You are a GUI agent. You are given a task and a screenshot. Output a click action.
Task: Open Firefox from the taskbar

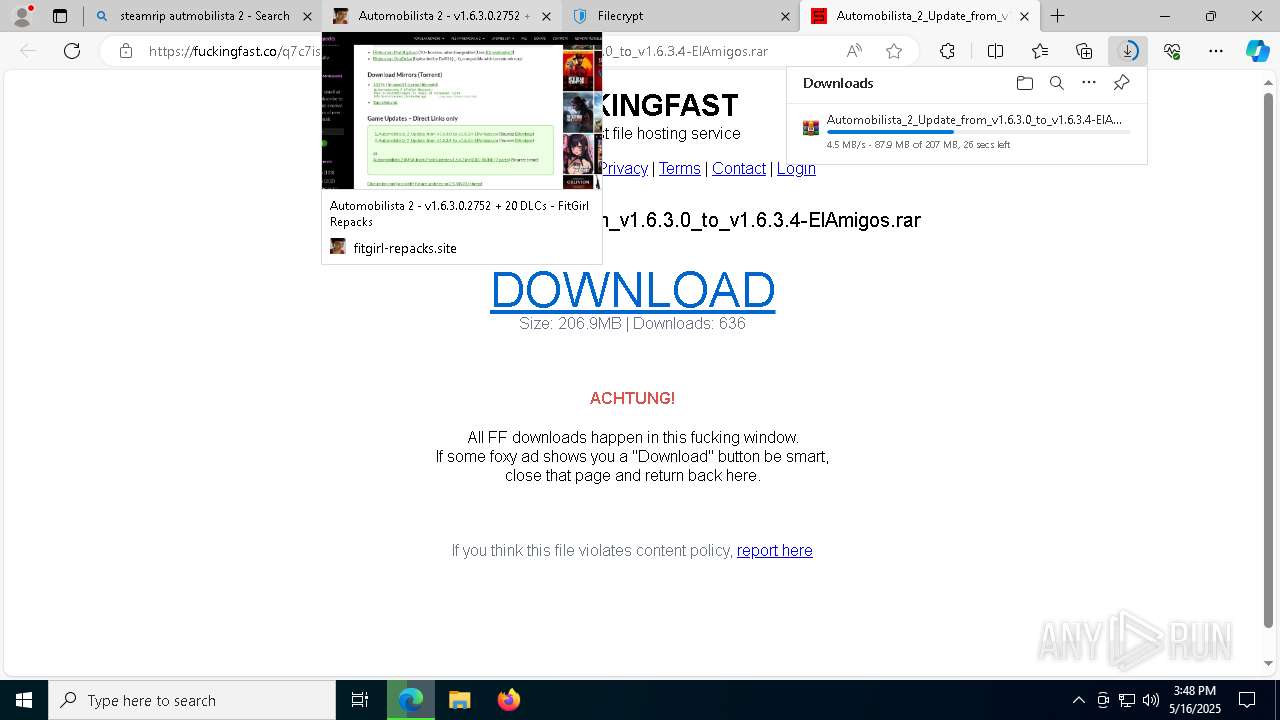point(508,700)
